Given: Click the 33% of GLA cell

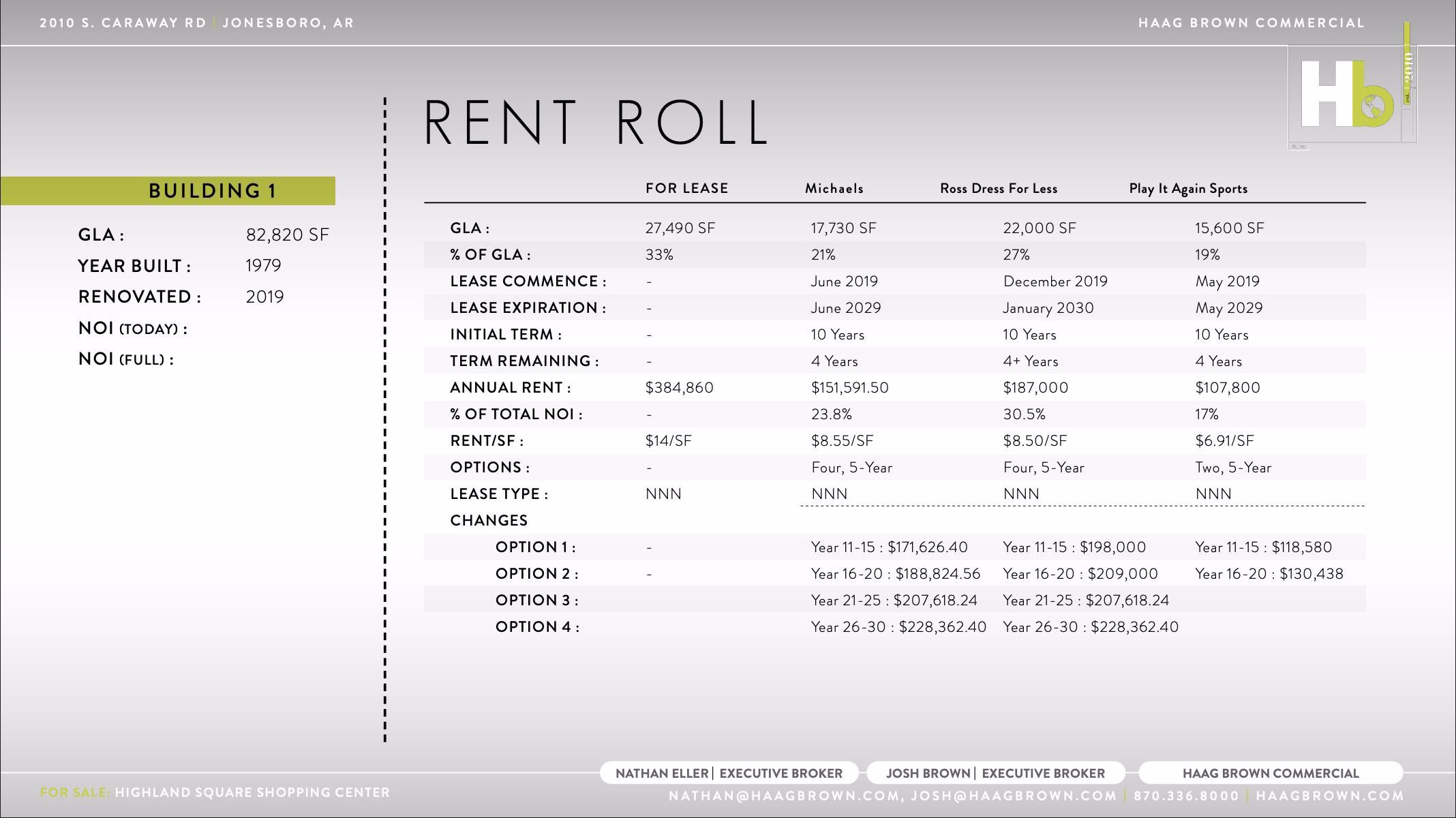Looking at the screenshot, I should click(x=659, y=255).
